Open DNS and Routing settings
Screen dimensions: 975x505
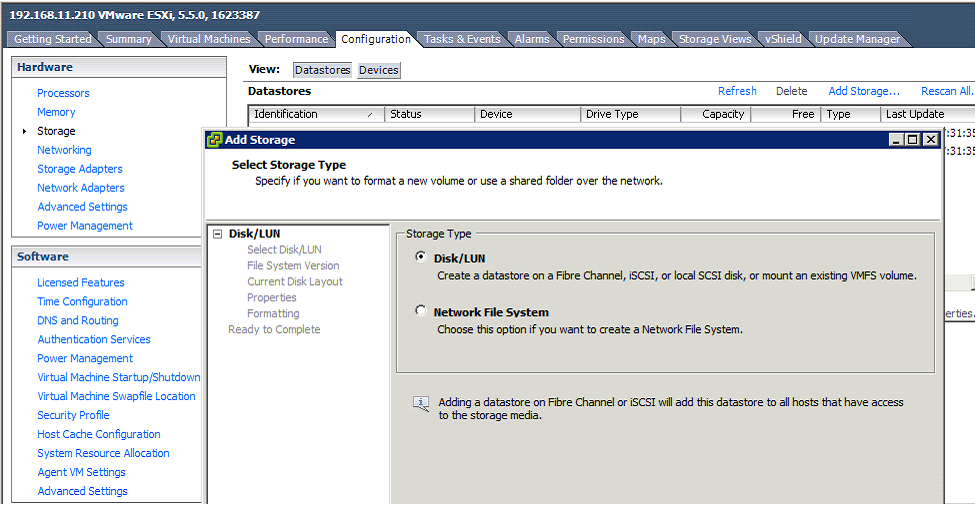tap(78, 320)
